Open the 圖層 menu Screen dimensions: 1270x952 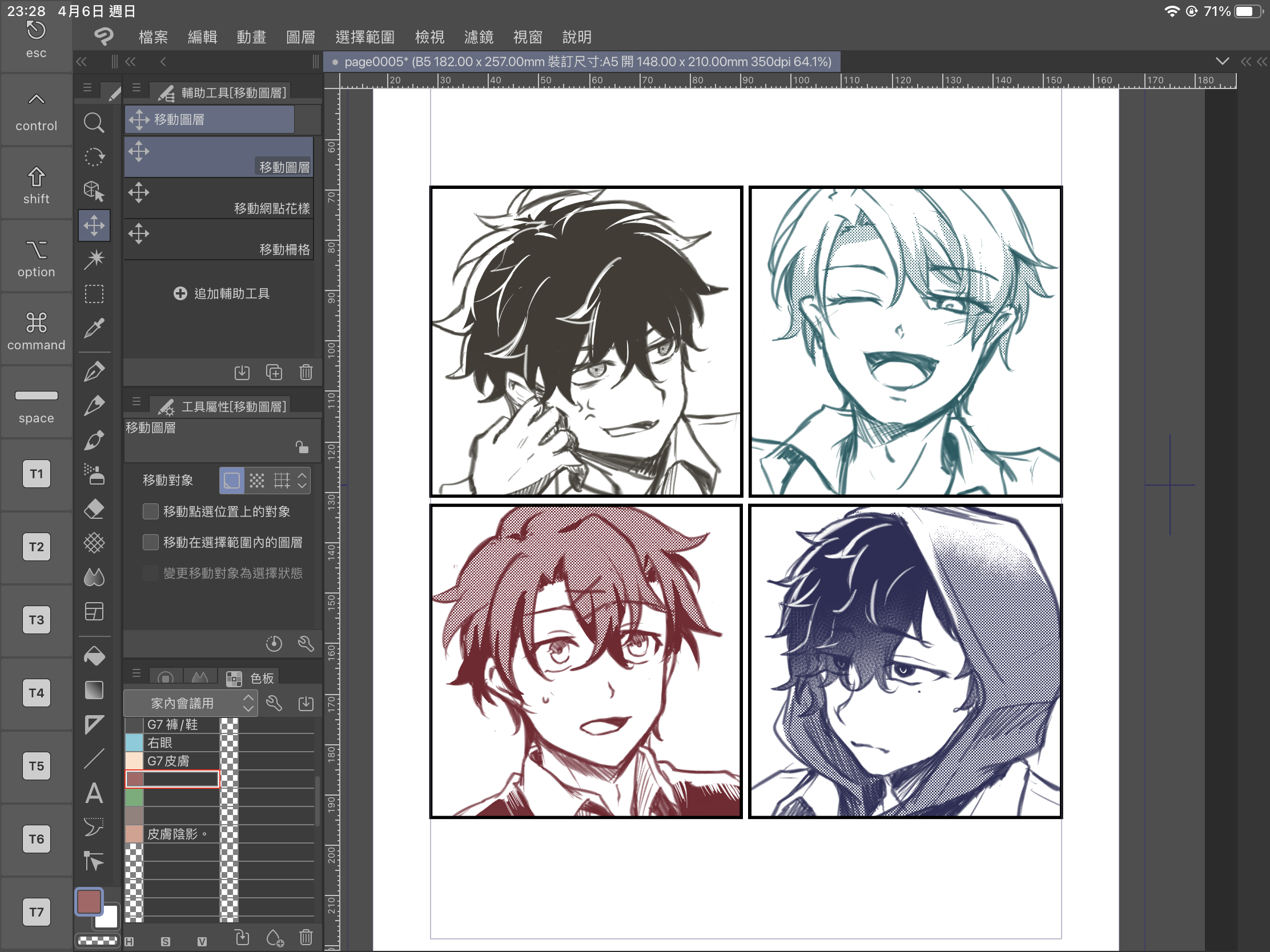[x=300, y=37]
